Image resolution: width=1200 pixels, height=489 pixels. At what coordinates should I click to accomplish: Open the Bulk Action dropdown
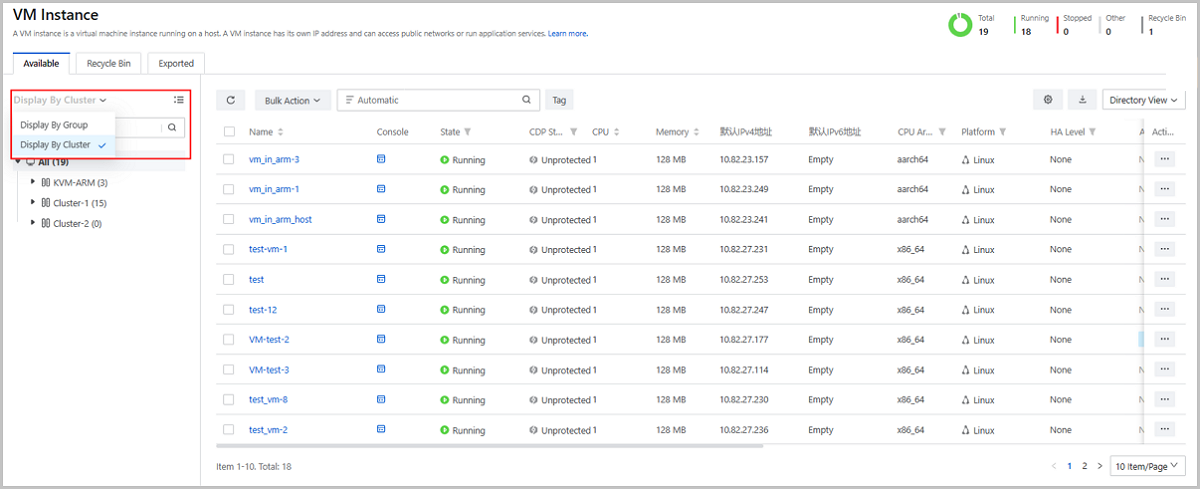[293, 100]
